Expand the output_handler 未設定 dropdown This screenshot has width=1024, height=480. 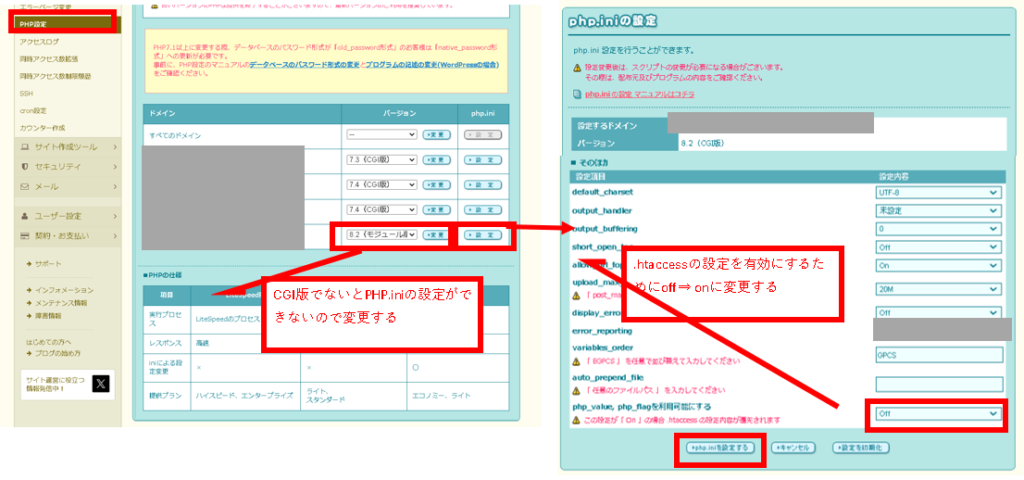(937, 211)
